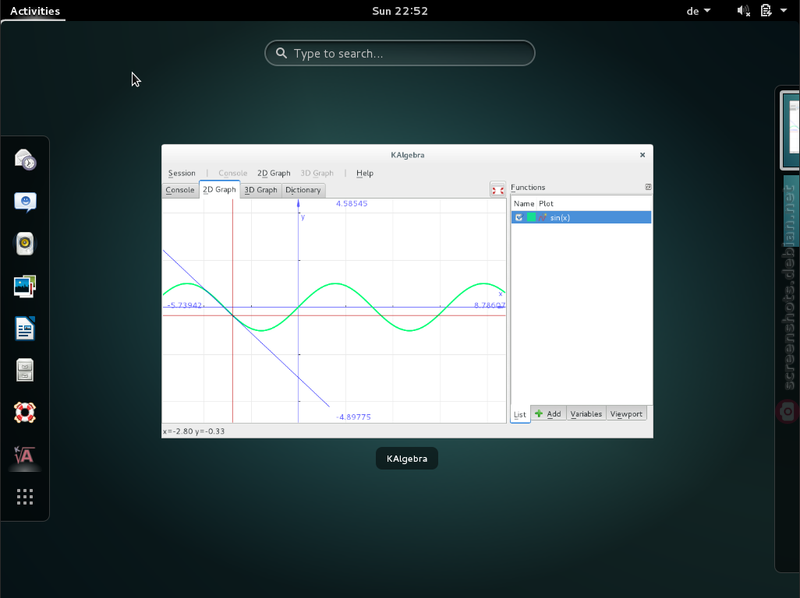Click the red fullscreen arrows icon
The width and height of the screenshot is (800, 598).
497,190
